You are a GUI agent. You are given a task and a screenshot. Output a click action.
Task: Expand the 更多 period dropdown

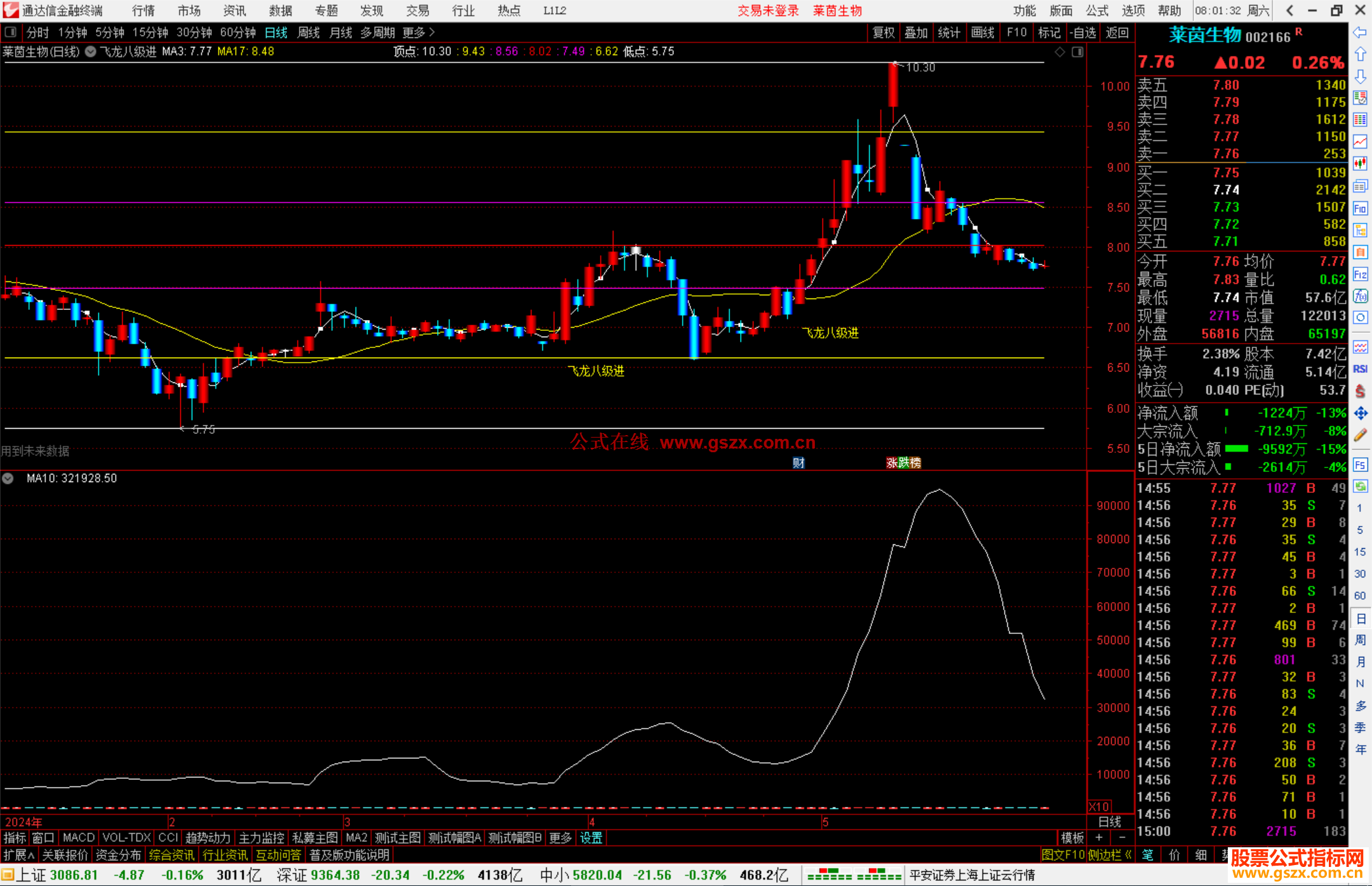[x=419, y=32]
